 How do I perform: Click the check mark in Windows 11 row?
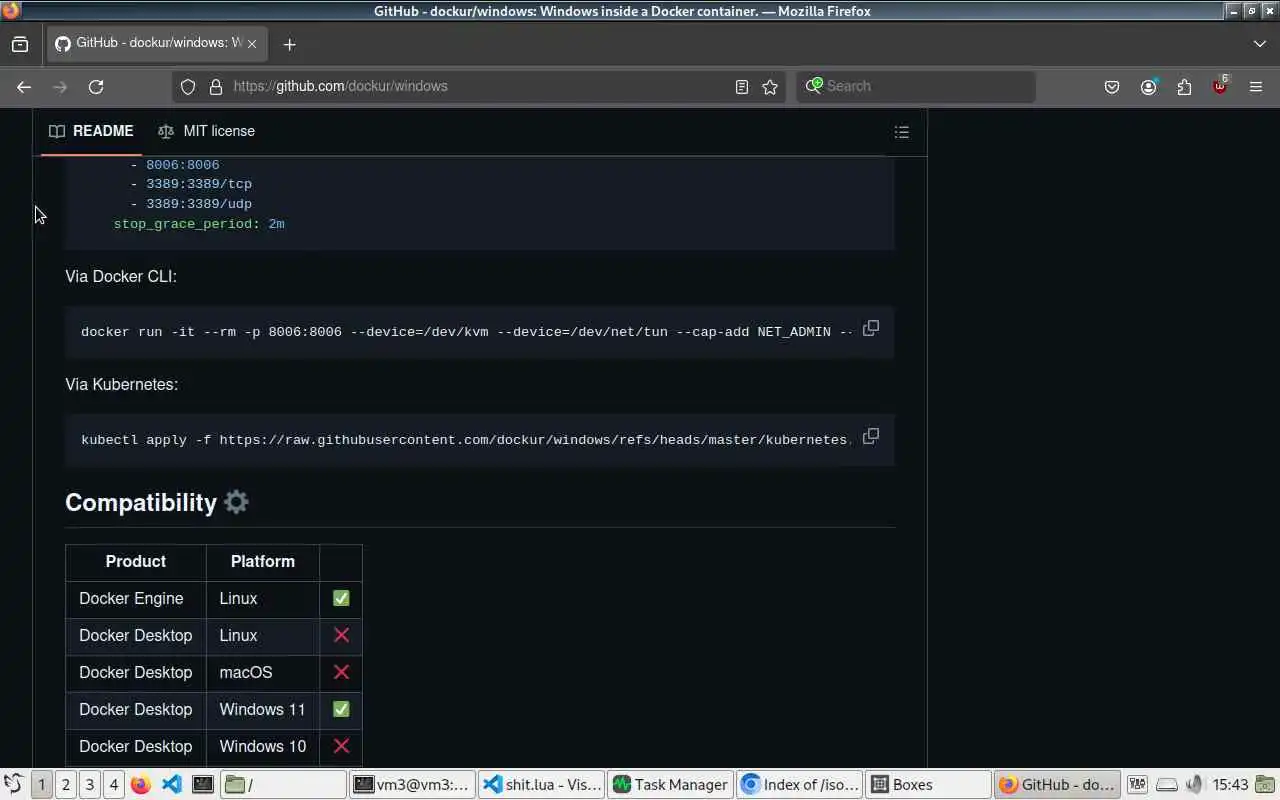click(341, 709)
